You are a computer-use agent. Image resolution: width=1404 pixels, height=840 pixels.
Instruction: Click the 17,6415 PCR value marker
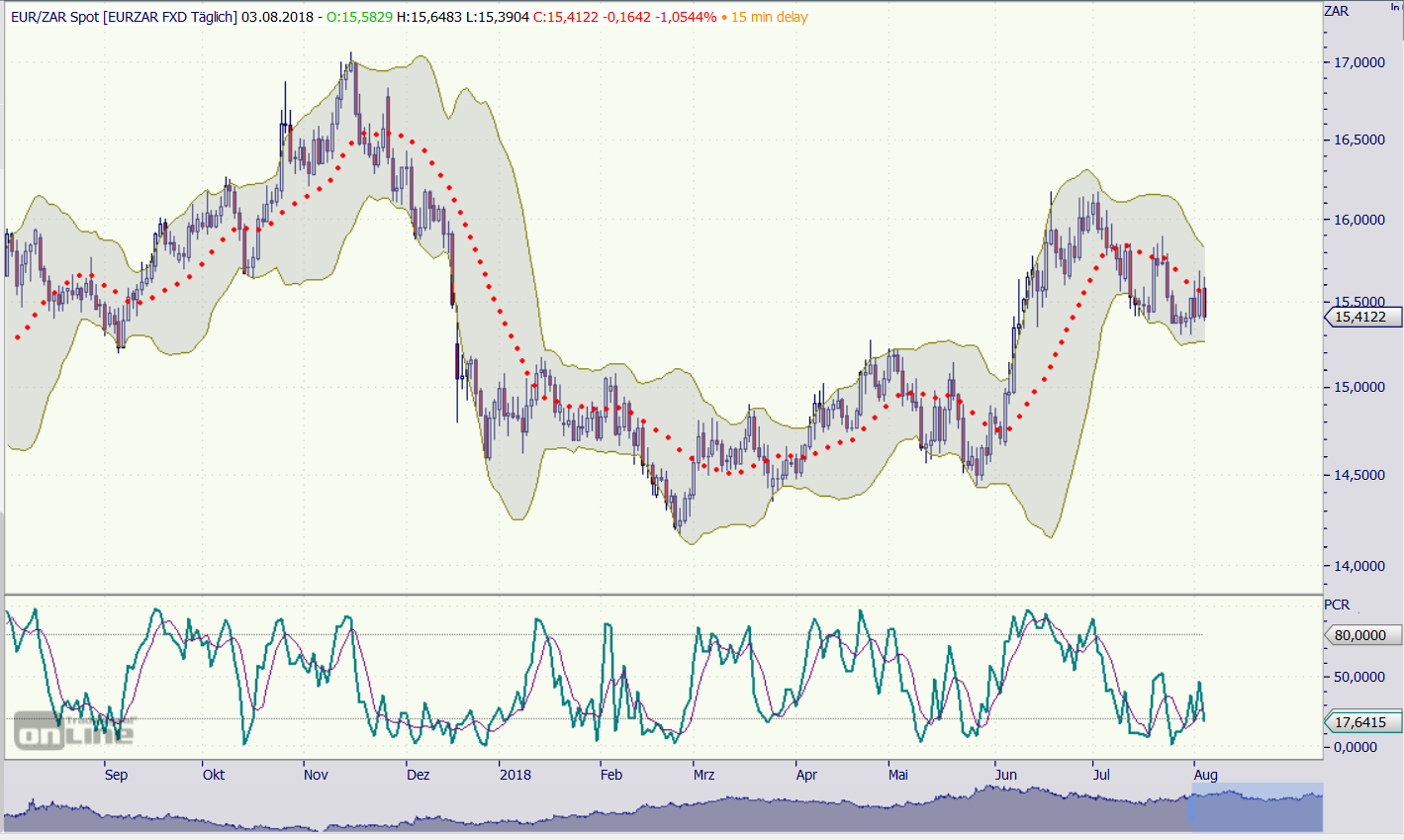(x=1359, y=723)
